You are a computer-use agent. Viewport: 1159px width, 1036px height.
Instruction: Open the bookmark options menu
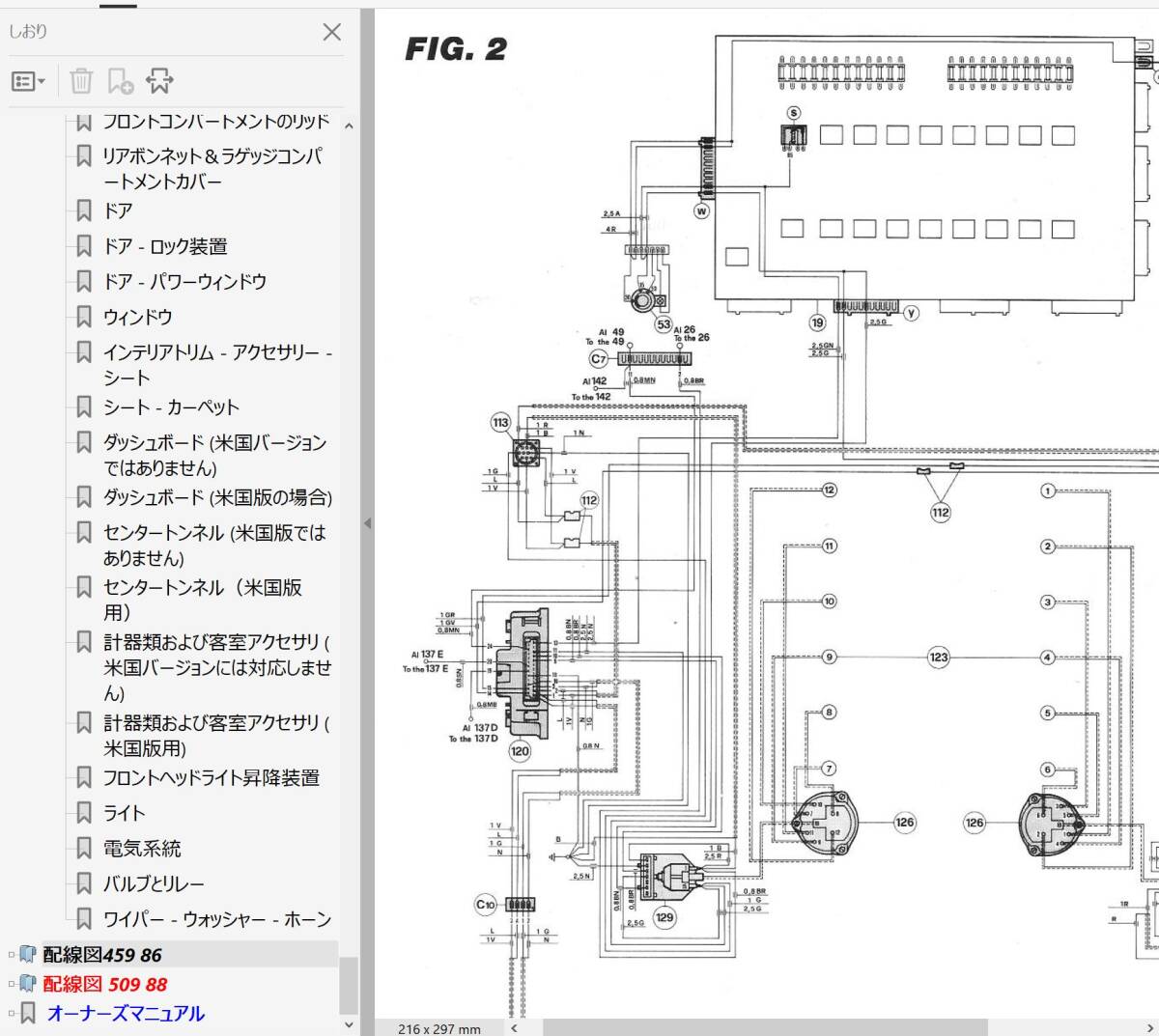(28, 81)
